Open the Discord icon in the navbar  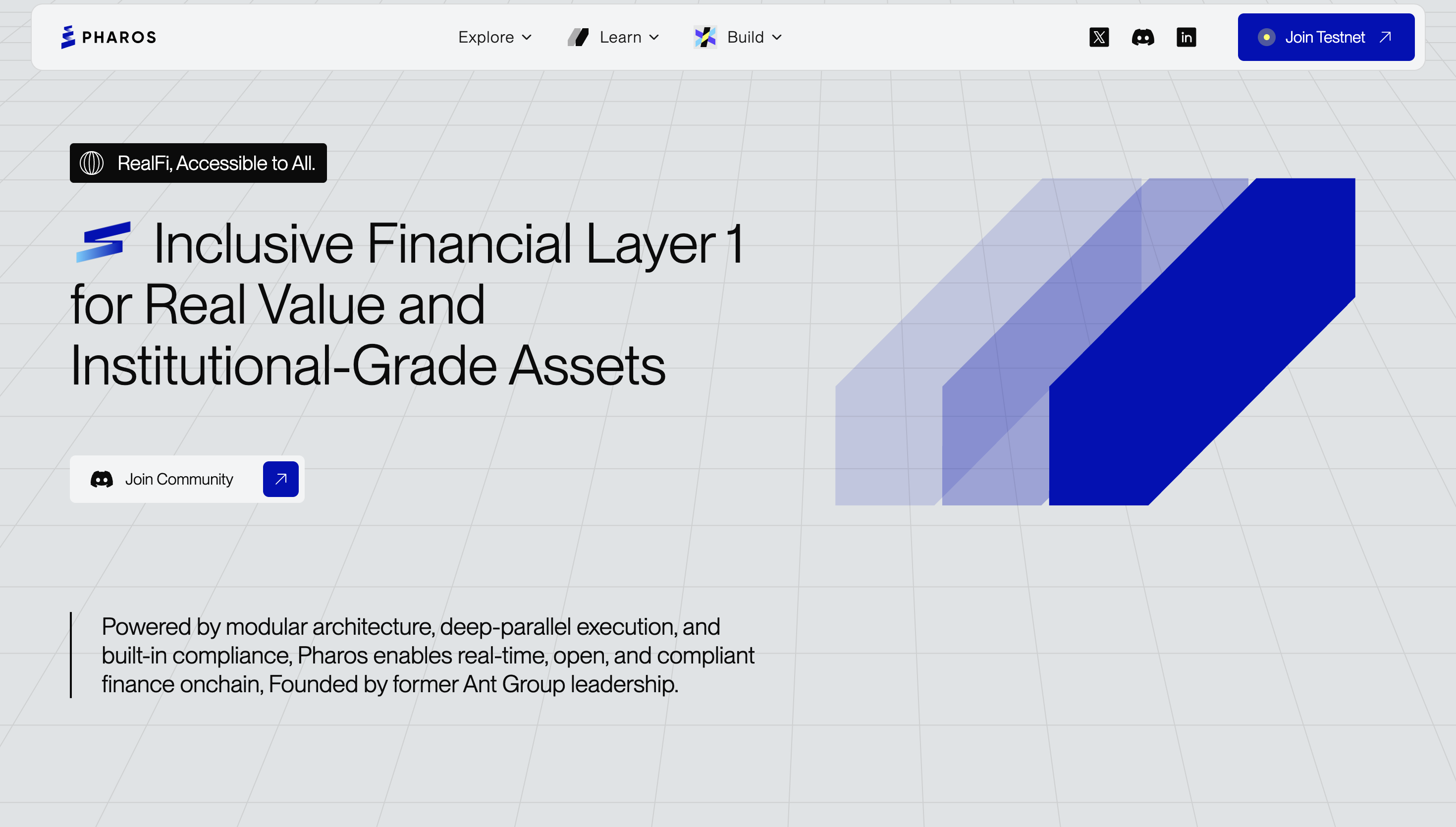[x=1142, y=38]
